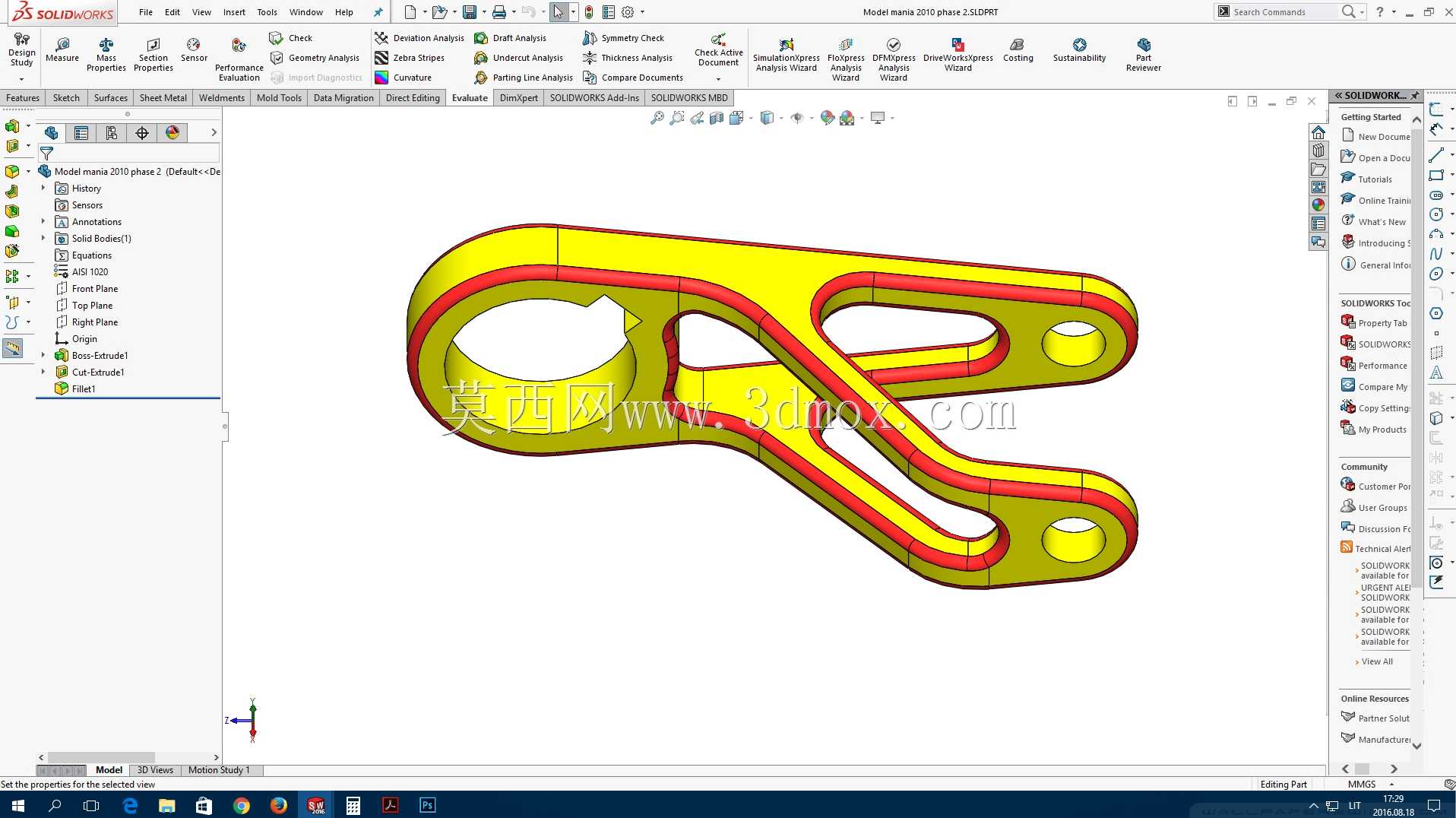Toggle Curvature display

click(x=404, y=78)
